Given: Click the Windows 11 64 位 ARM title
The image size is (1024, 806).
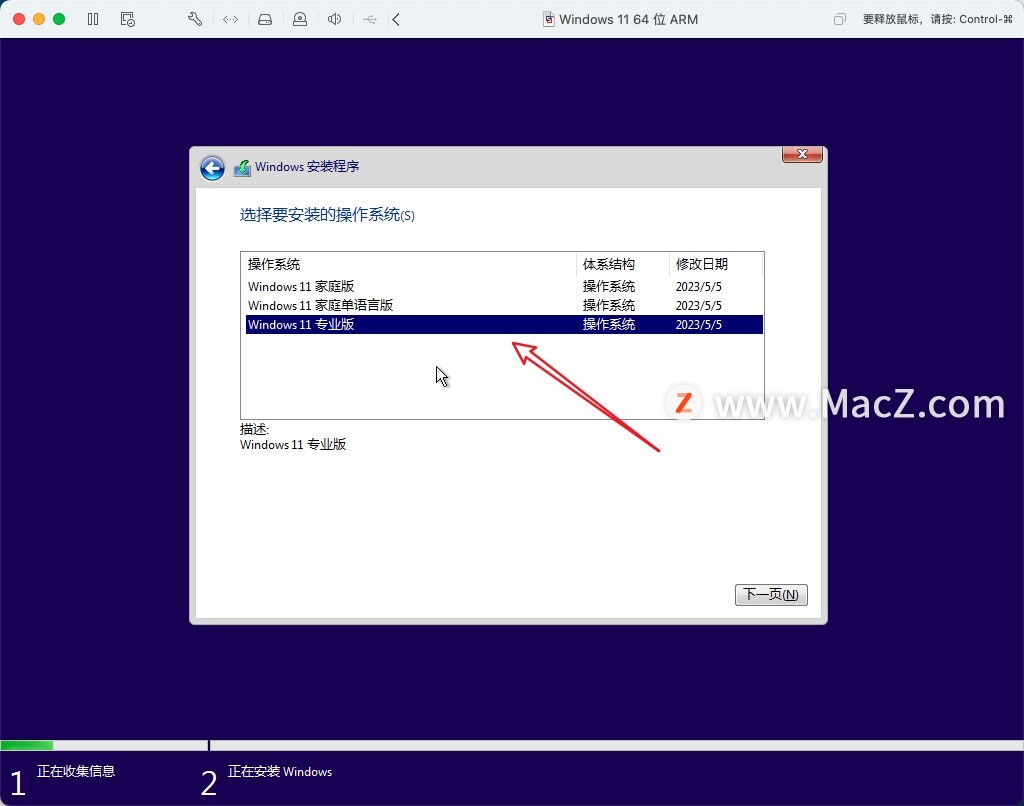Looking at the screenshot, I should (628, 20).
